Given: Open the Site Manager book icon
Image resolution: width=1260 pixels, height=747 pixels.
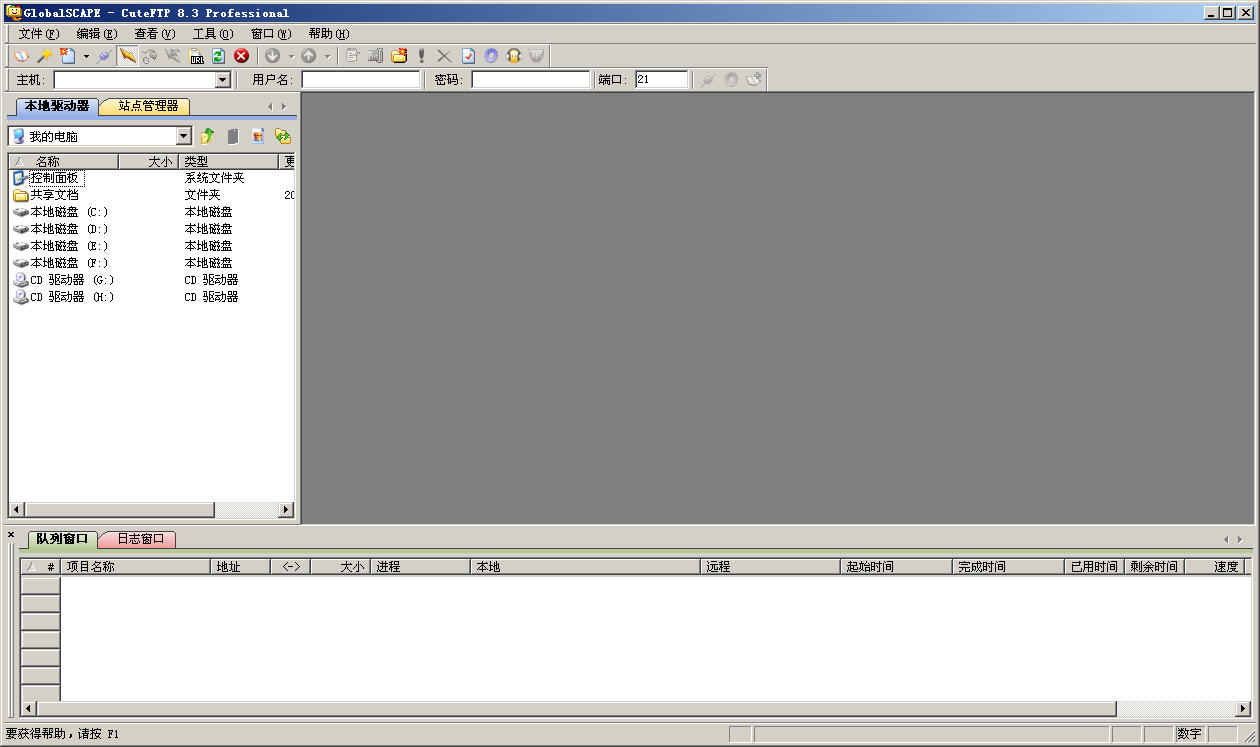Looking at the screenshot, I should point(21,56).
